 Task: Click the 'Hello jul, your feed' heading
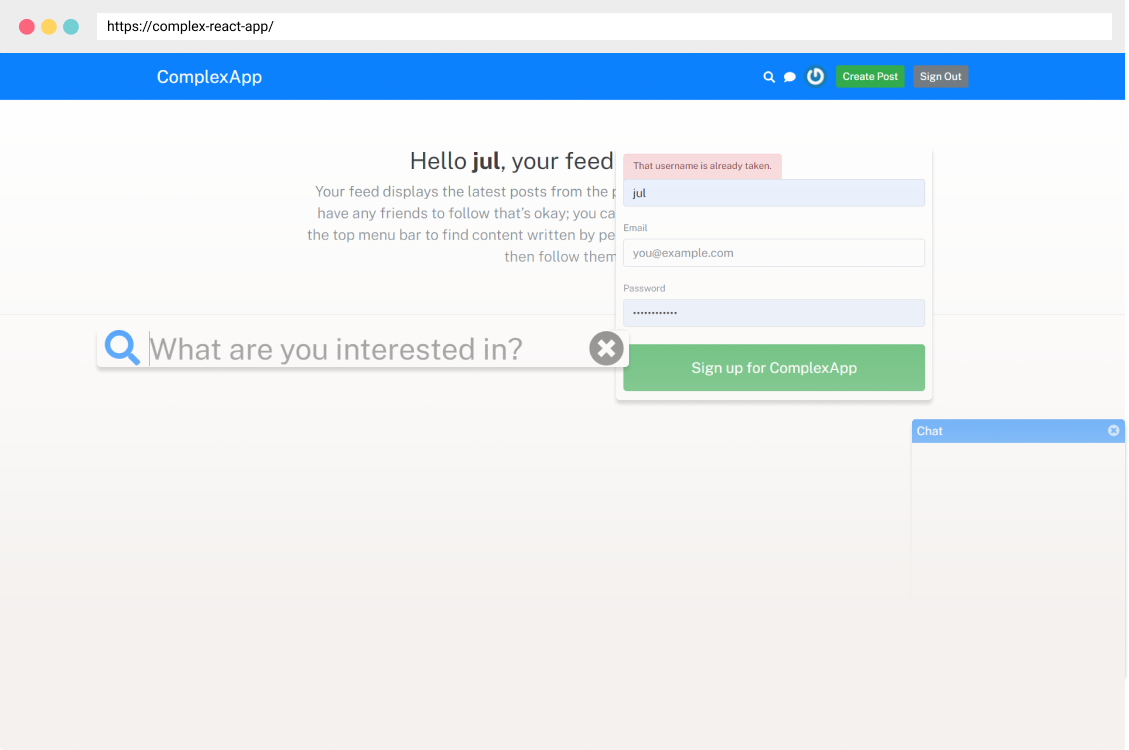click(511, 161)
